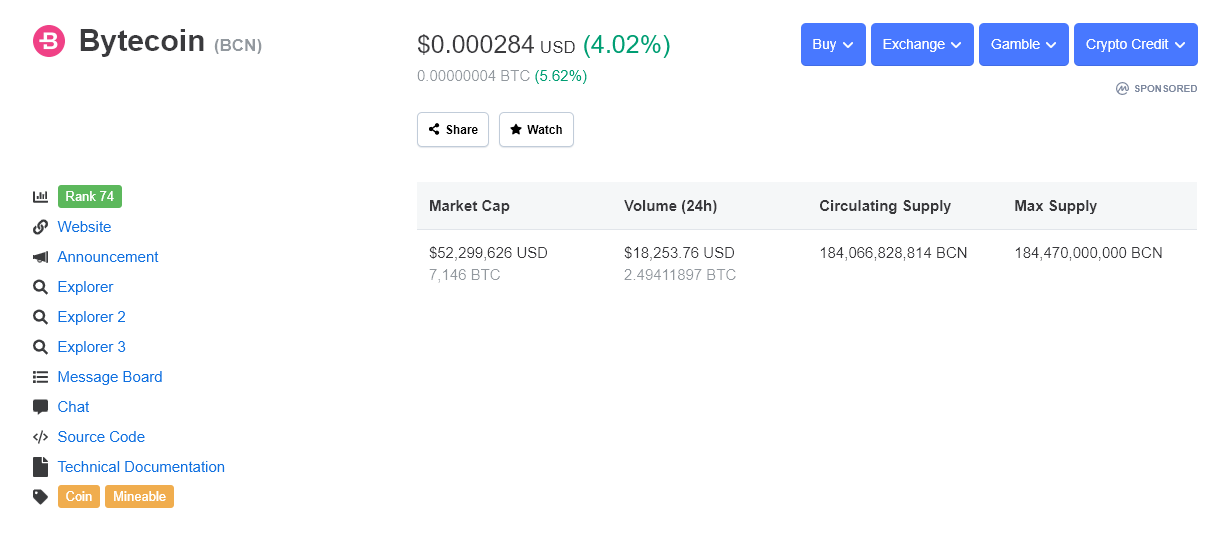Click the list icon beside Message Board
The width and height of the screenshot is (1214, 547).
tap(40, 377)
